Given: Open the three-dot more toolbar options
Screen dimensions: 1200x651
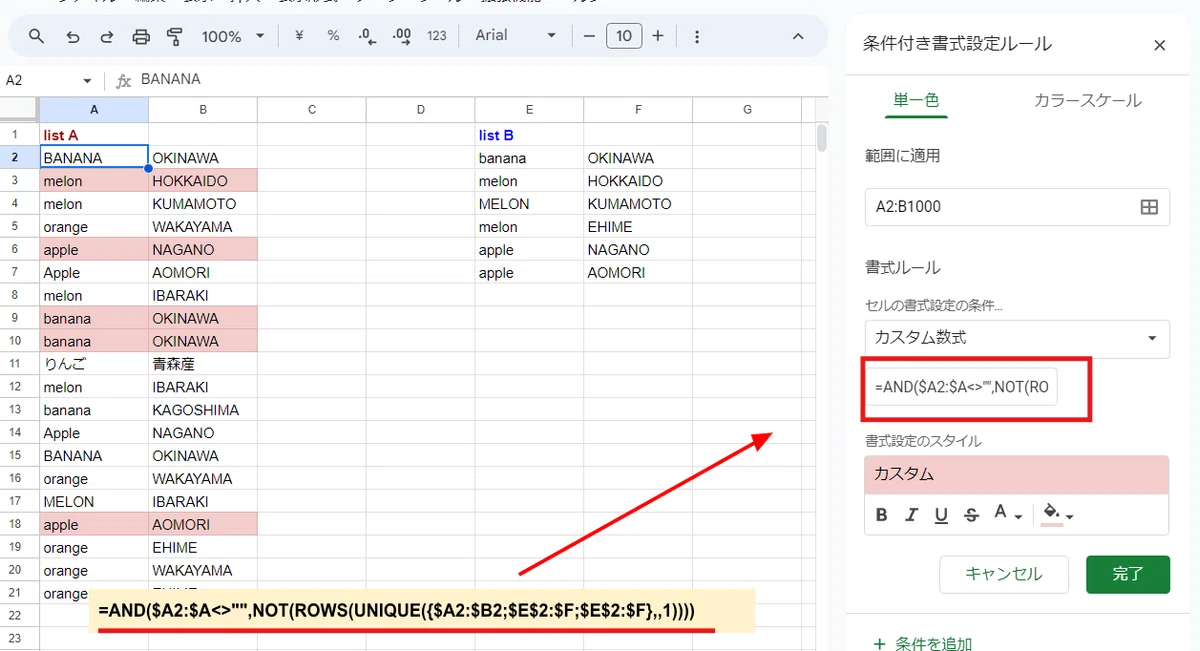Looking at the screenshot, I should point(697,36).
